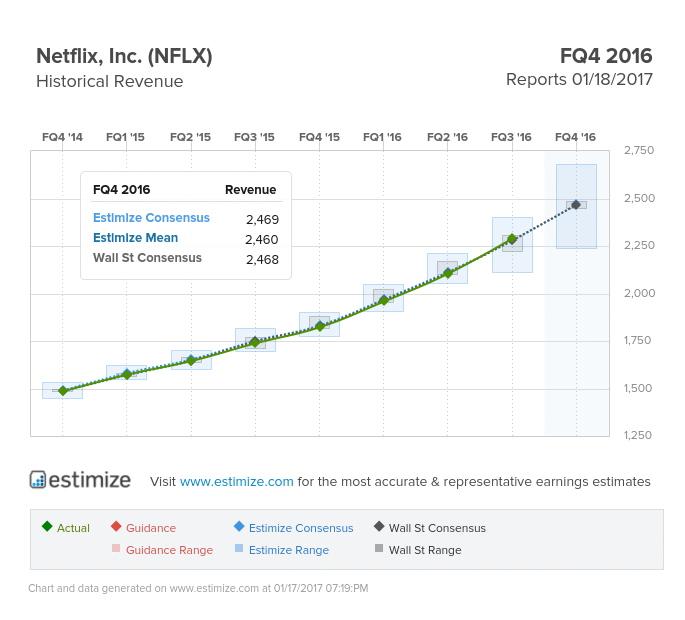Click the 1,750 y-axis label
685x620 pixels.
[637, 340]
